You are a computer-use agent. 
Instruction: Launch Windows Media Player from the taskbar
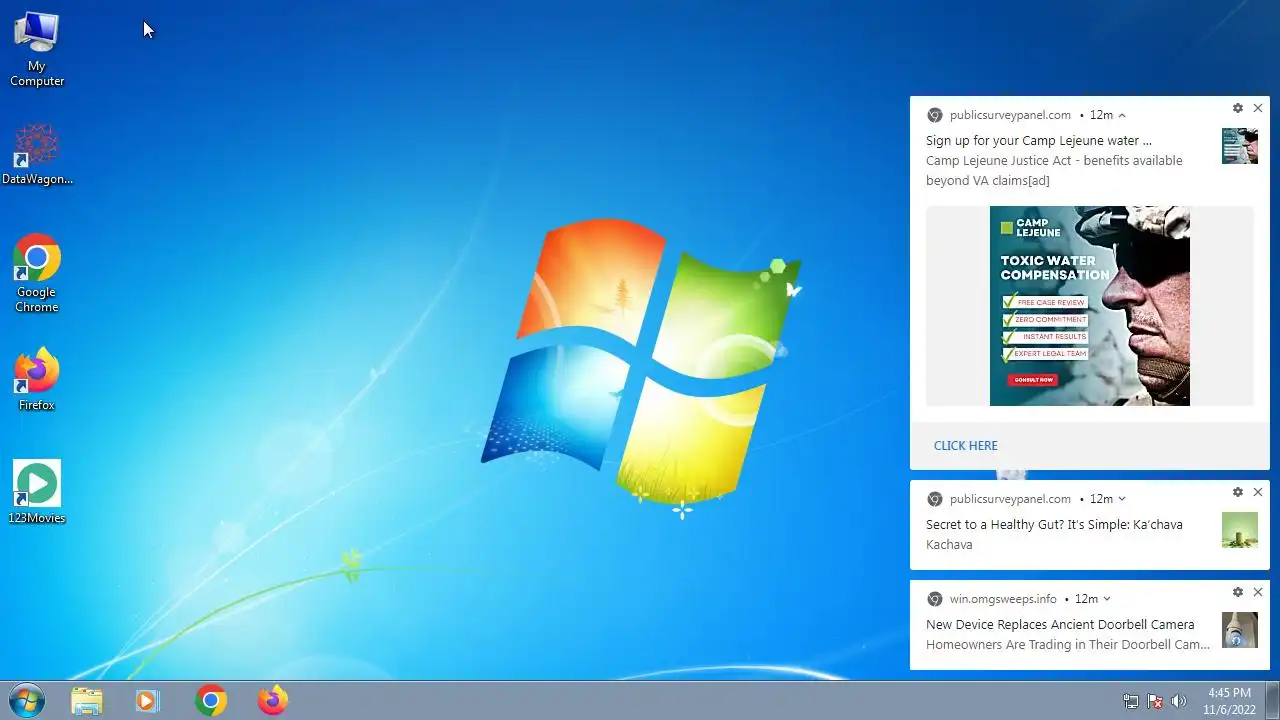(148, 701)
